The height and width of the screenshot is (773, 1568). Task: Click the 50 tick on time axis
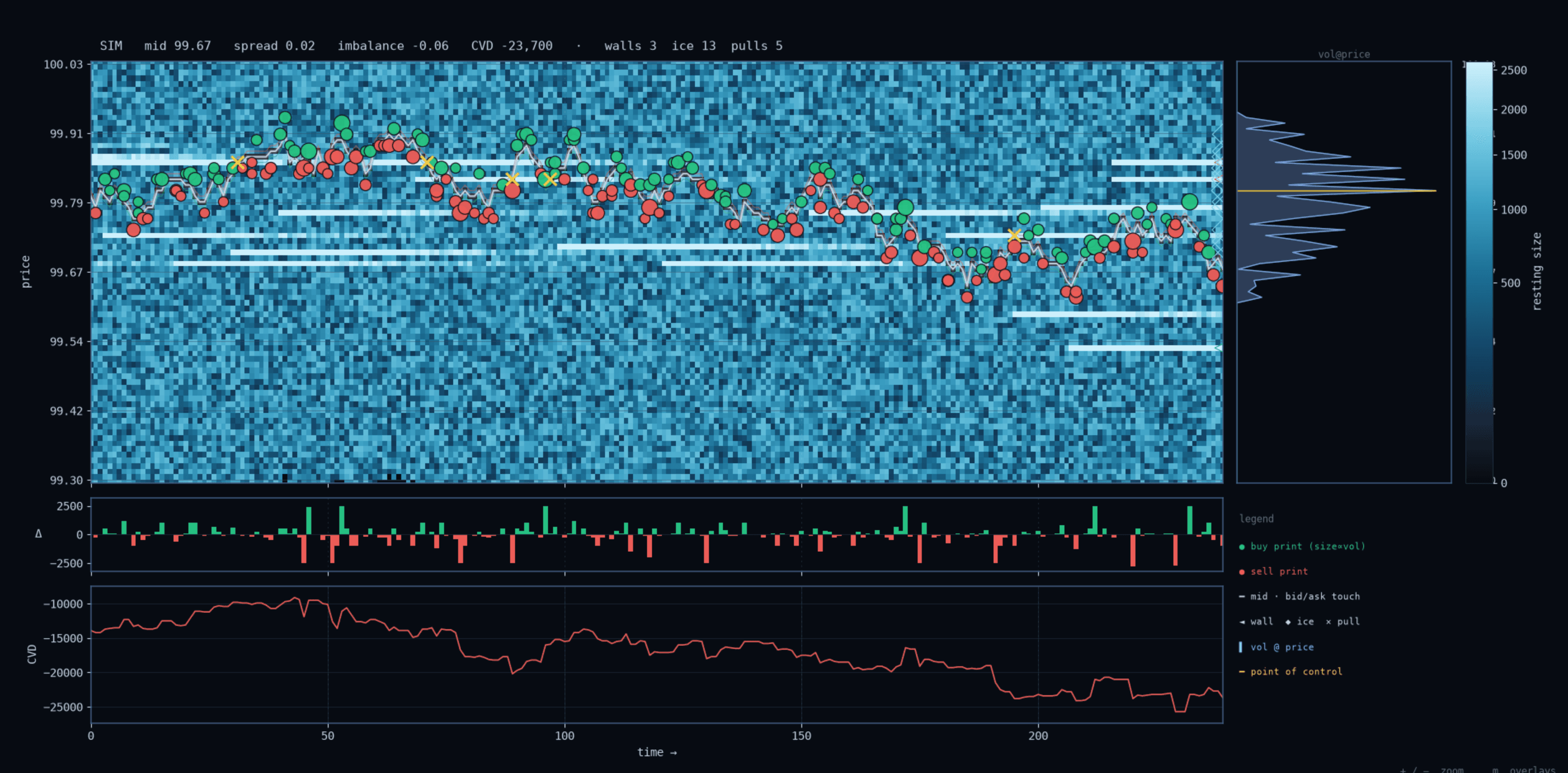(327, 736)
